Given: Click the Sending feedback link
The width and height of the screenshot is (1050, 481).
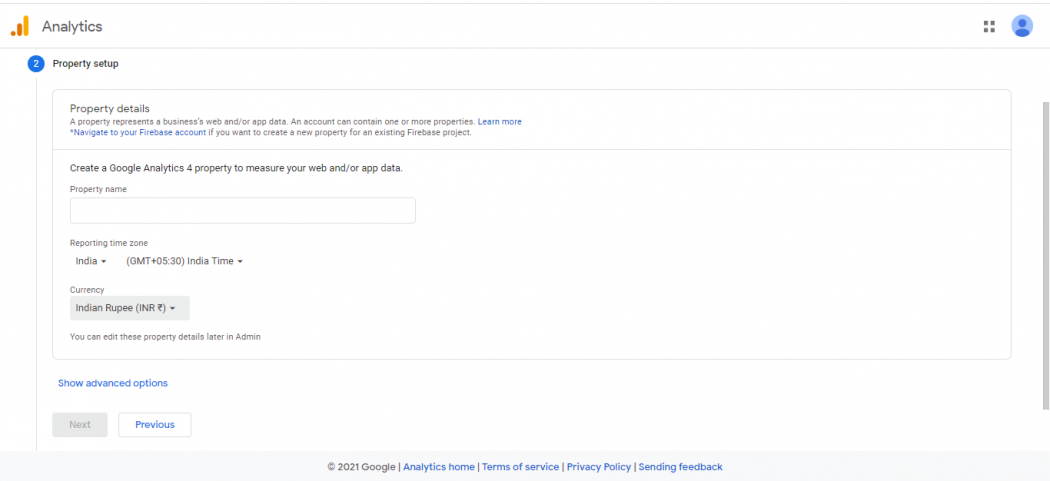Looking at the screenshot, I should [x=680, y=467].
